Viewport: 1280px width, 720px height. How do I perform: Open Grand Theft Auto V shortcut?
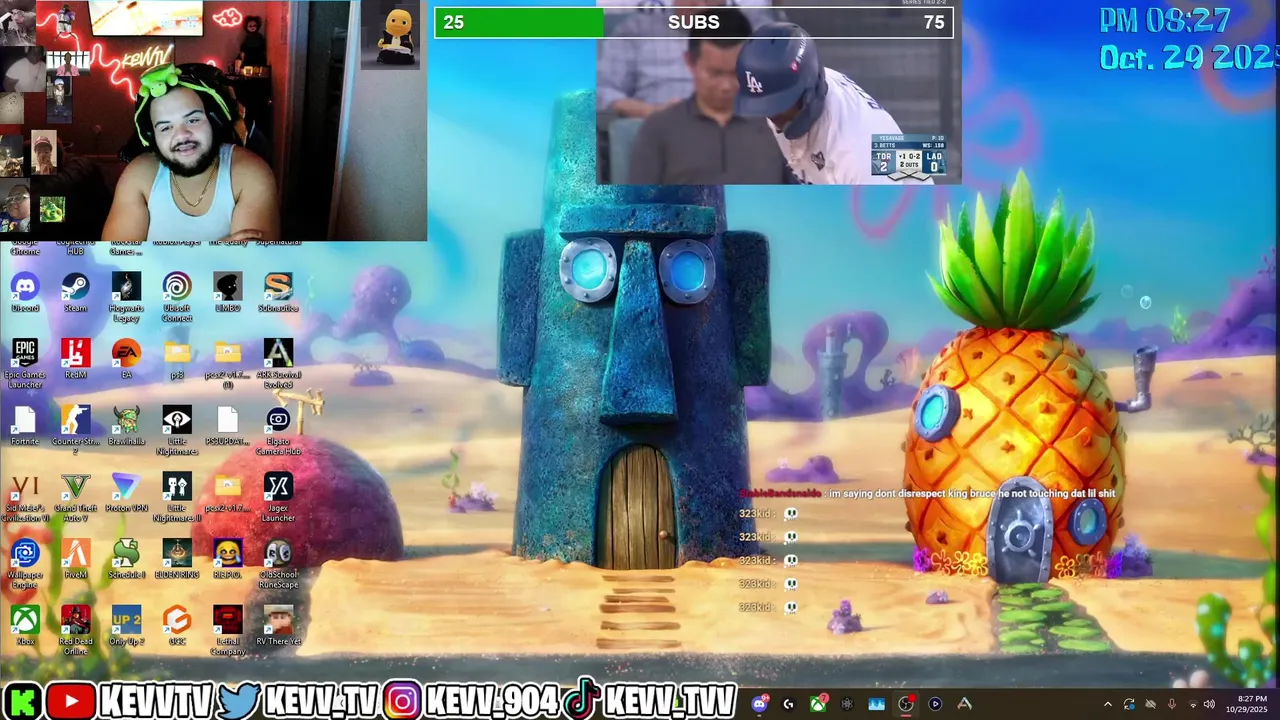click(x=76, y=498)
